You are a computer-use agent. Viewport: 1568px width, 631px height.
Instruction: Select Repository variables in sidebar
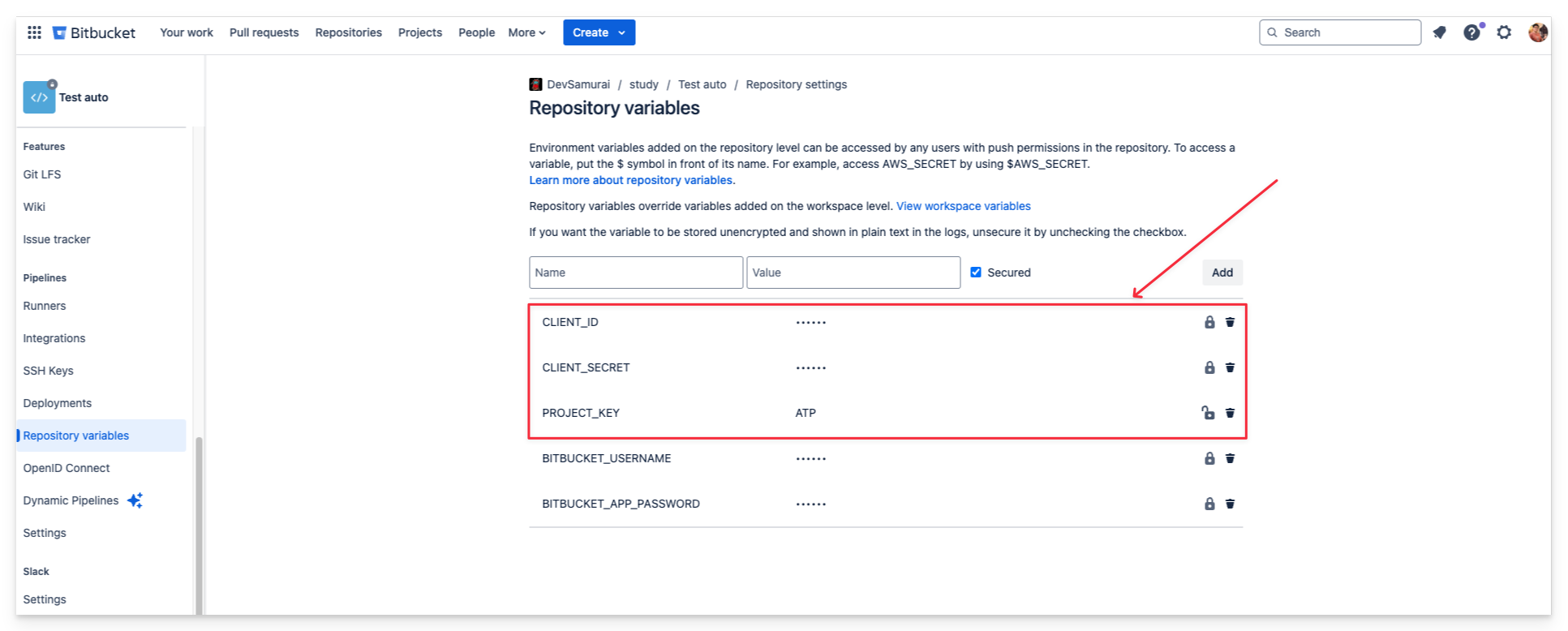[x=101, y=436]
